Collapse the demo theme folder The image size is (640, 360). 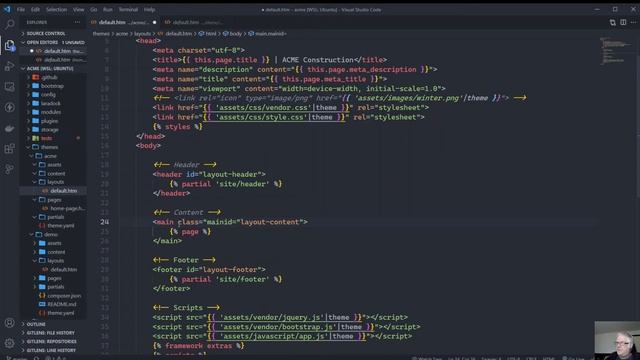pyautogui.click(x=51, y=234)
